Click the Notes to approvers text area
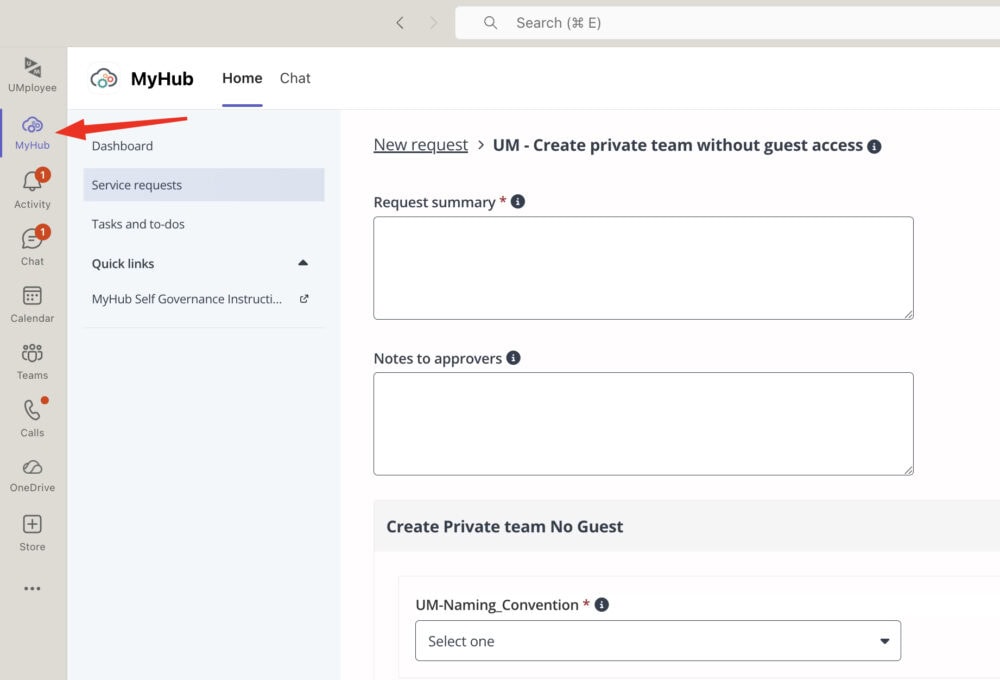This screenshot has height=680, width=1000. pos(643,424)
